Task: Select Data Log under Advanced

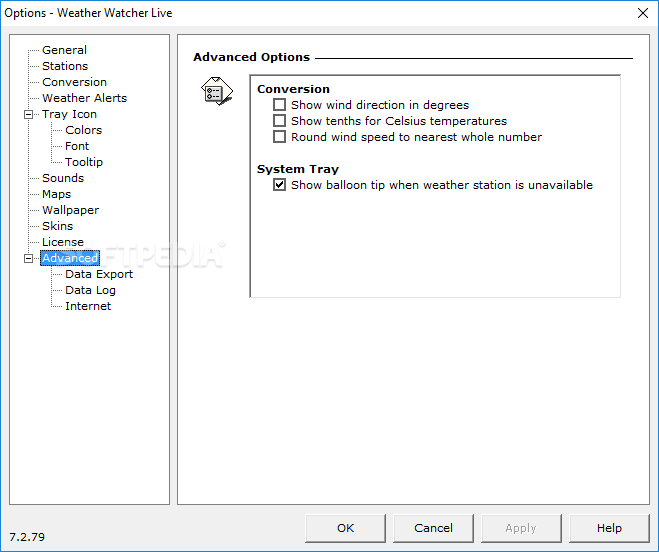Action: coord(90,290)
